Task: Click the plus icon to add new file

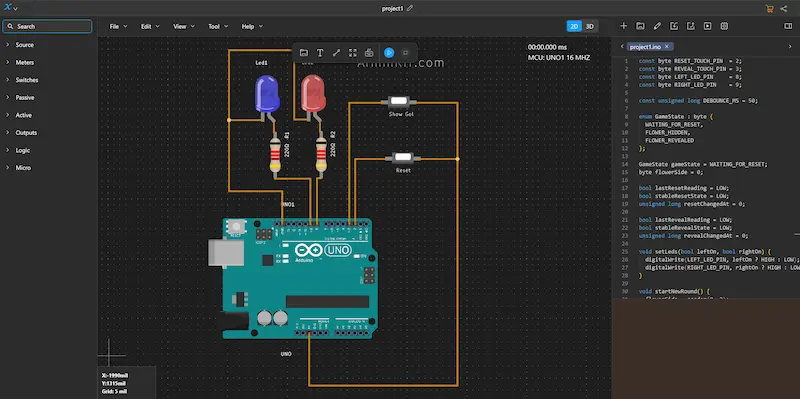Action: click(623, 26)
